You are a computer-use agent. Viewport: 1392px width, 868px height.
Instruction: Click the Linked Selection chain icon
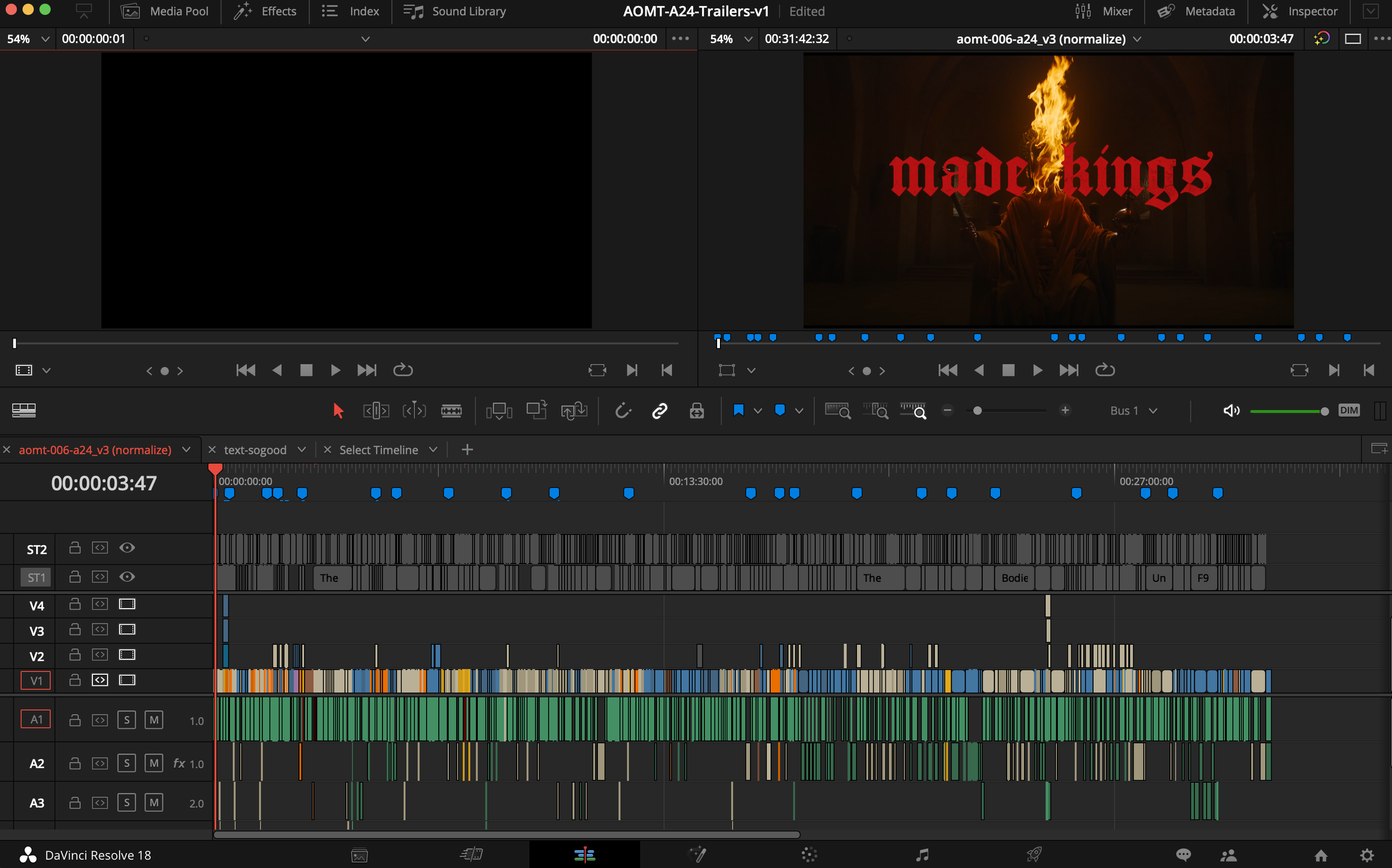tap(660, 410)
